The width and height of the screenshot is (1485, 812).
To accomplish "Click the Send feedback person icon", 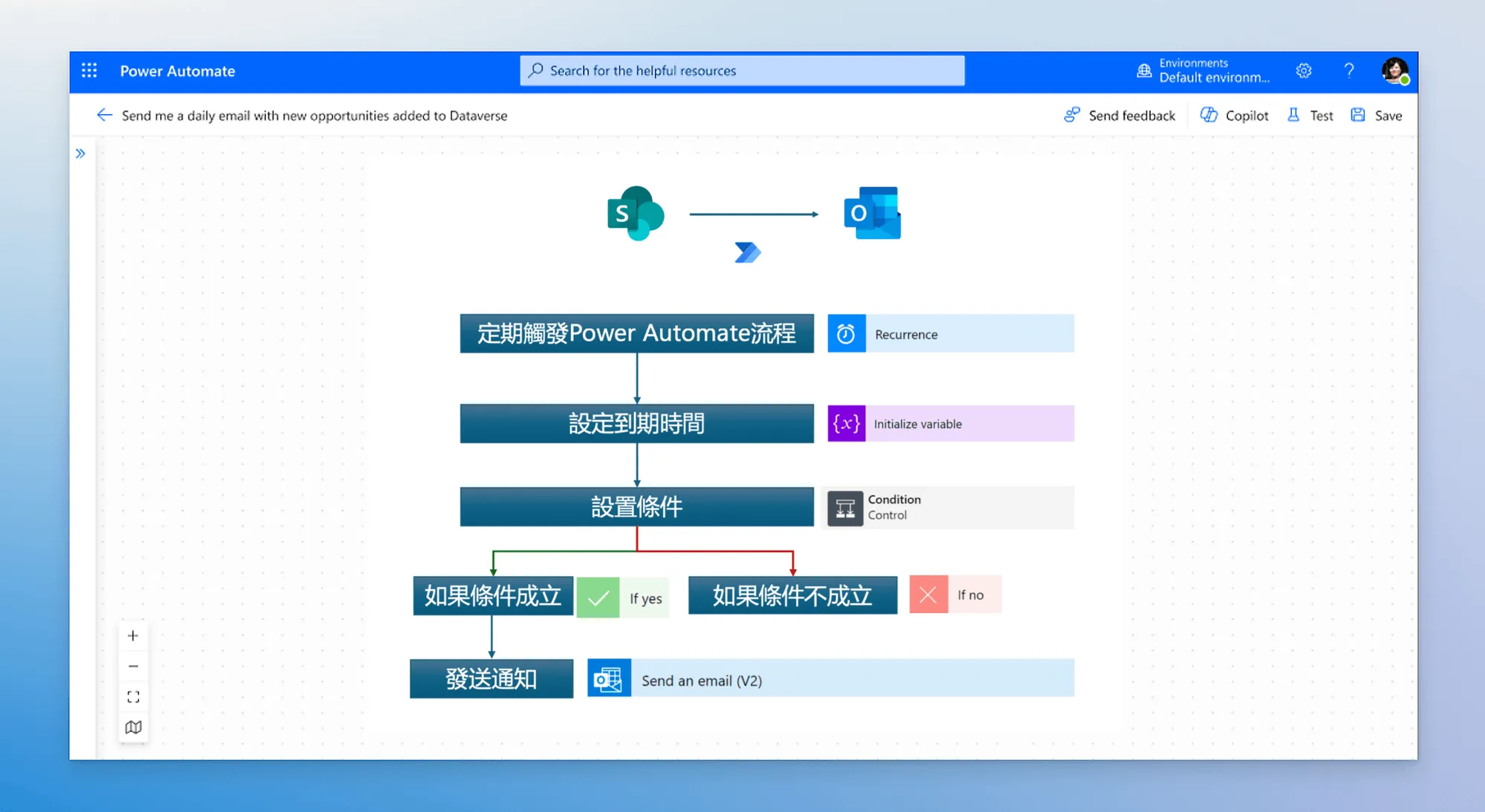I will click(x=1071, y=115).
